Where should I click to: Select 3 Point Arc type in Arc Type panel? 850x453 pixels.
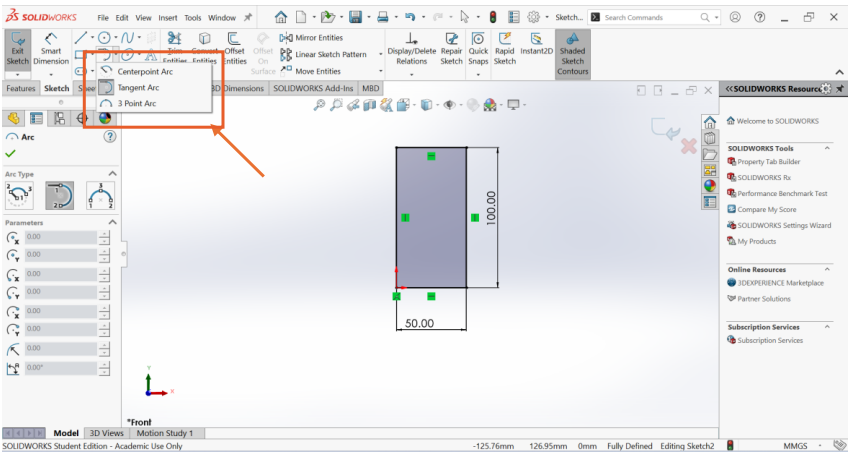pyautogui.click(x=101, y=196)
